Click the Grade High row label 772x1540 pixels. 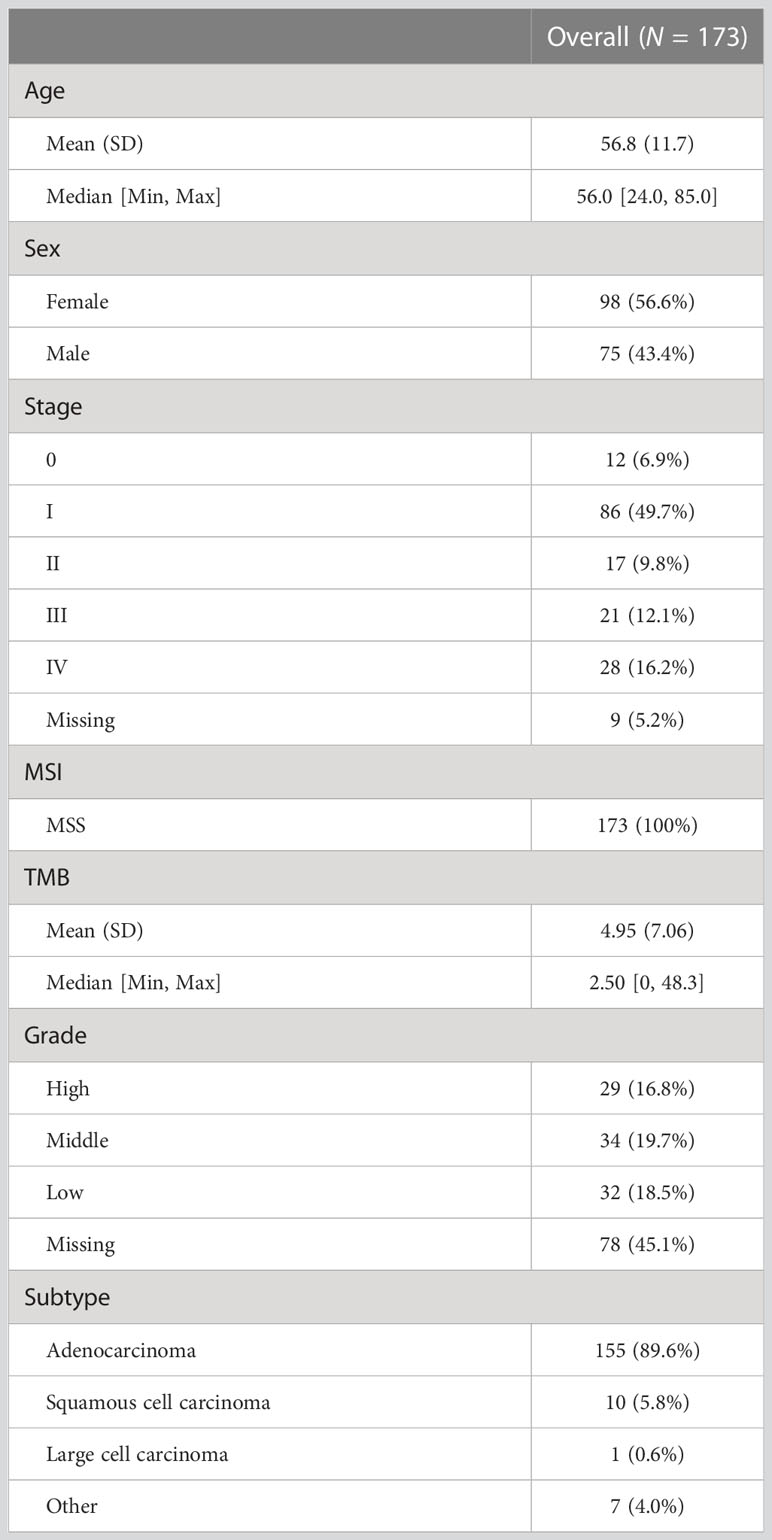coord(68,1088)
